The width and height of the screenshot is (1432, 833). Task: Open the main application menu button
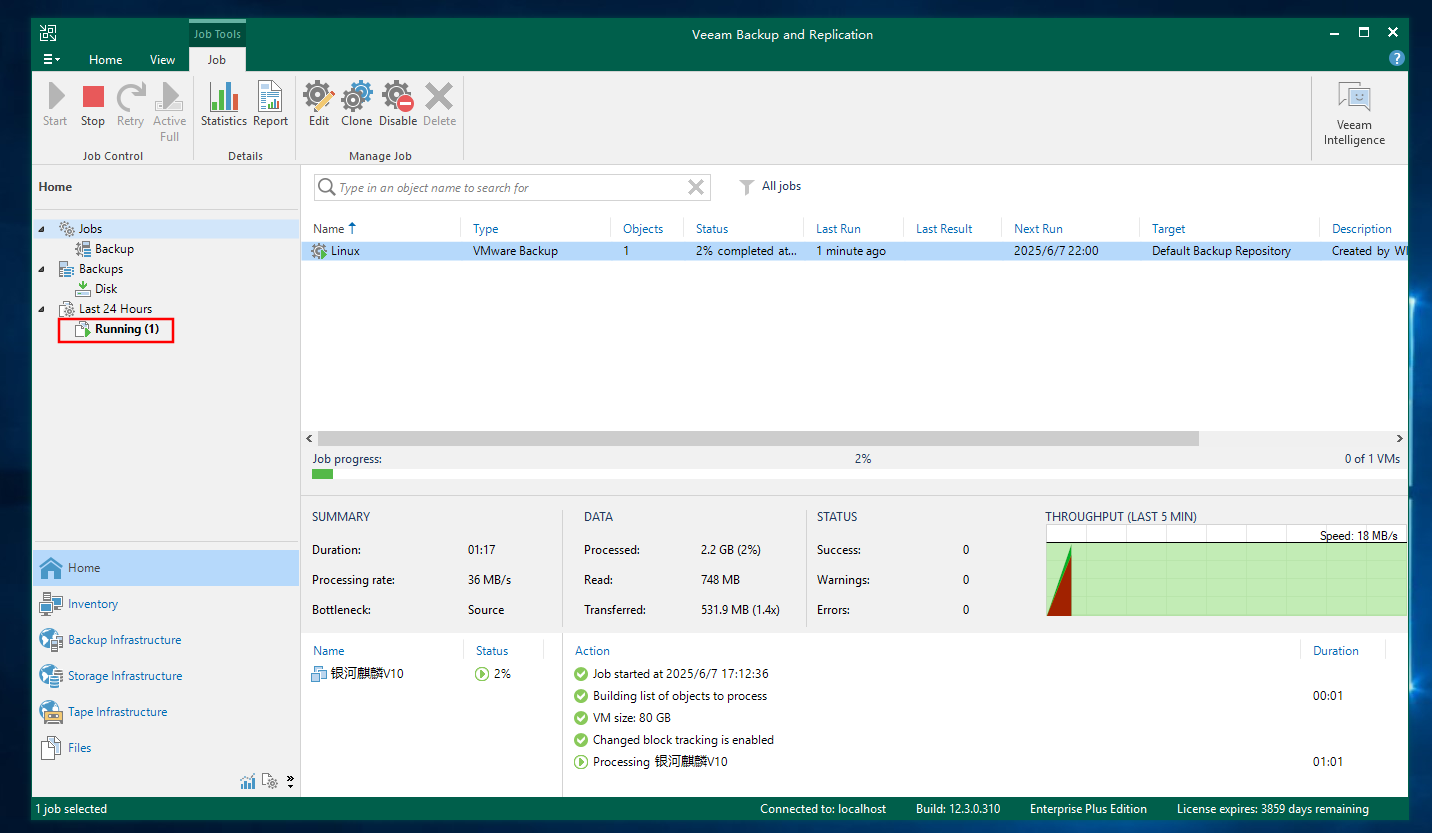click(x=52, y=60)
